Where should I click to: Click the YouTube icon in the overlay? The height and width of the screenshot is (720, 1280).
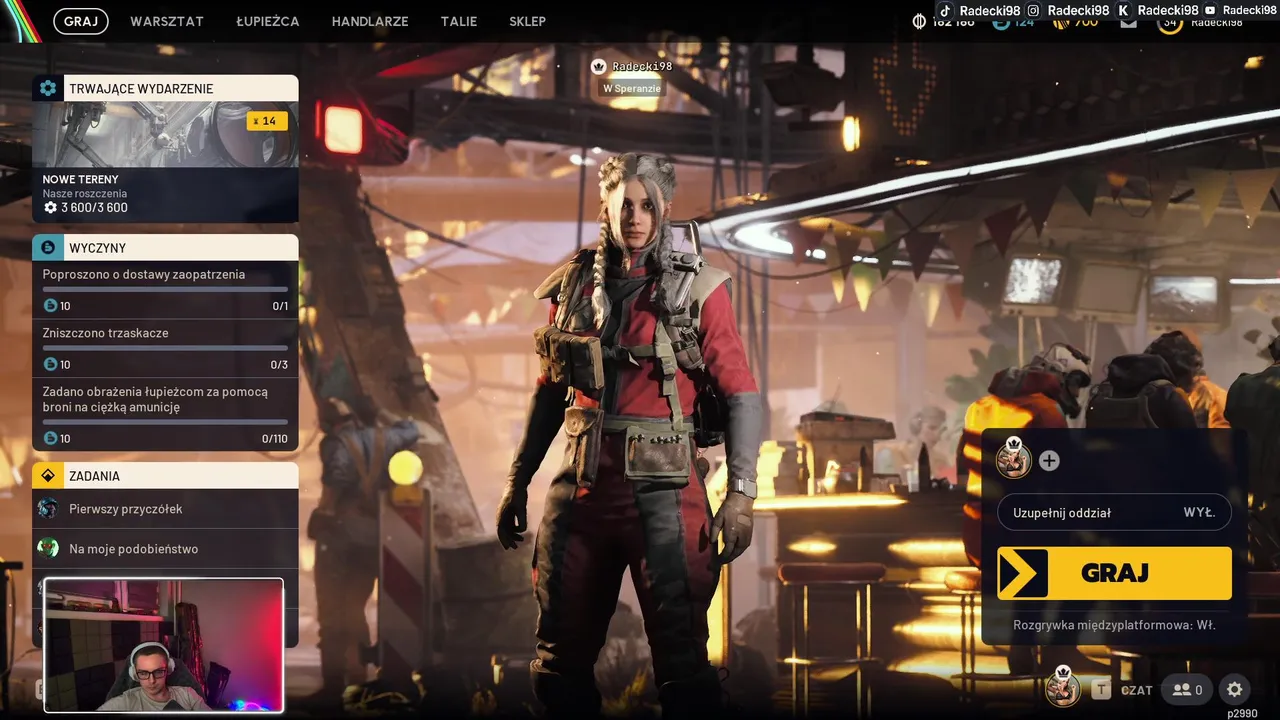click(x=1210, y=10)
